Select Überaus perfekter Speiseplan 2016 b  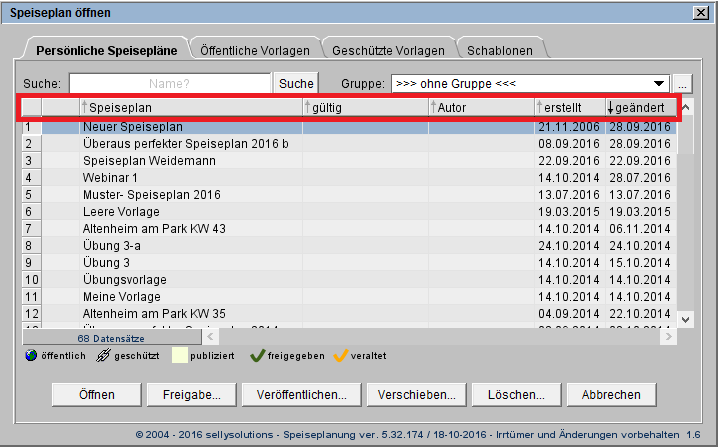point(349,144)
